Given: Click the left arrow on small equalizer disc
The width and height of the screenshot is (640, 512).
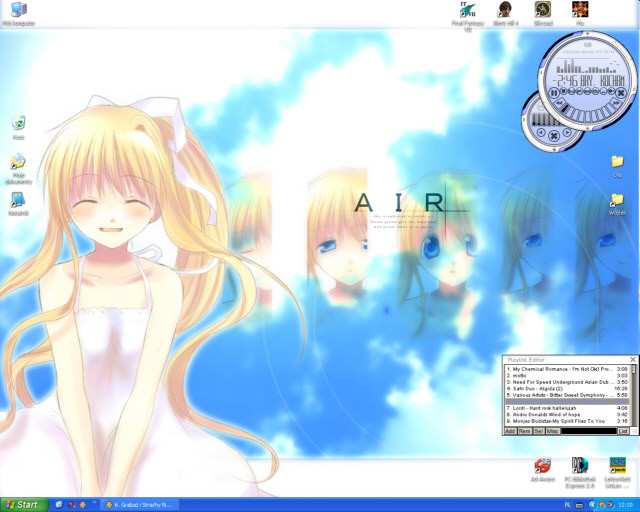Looking at the screenshot, I should point(541,132).
